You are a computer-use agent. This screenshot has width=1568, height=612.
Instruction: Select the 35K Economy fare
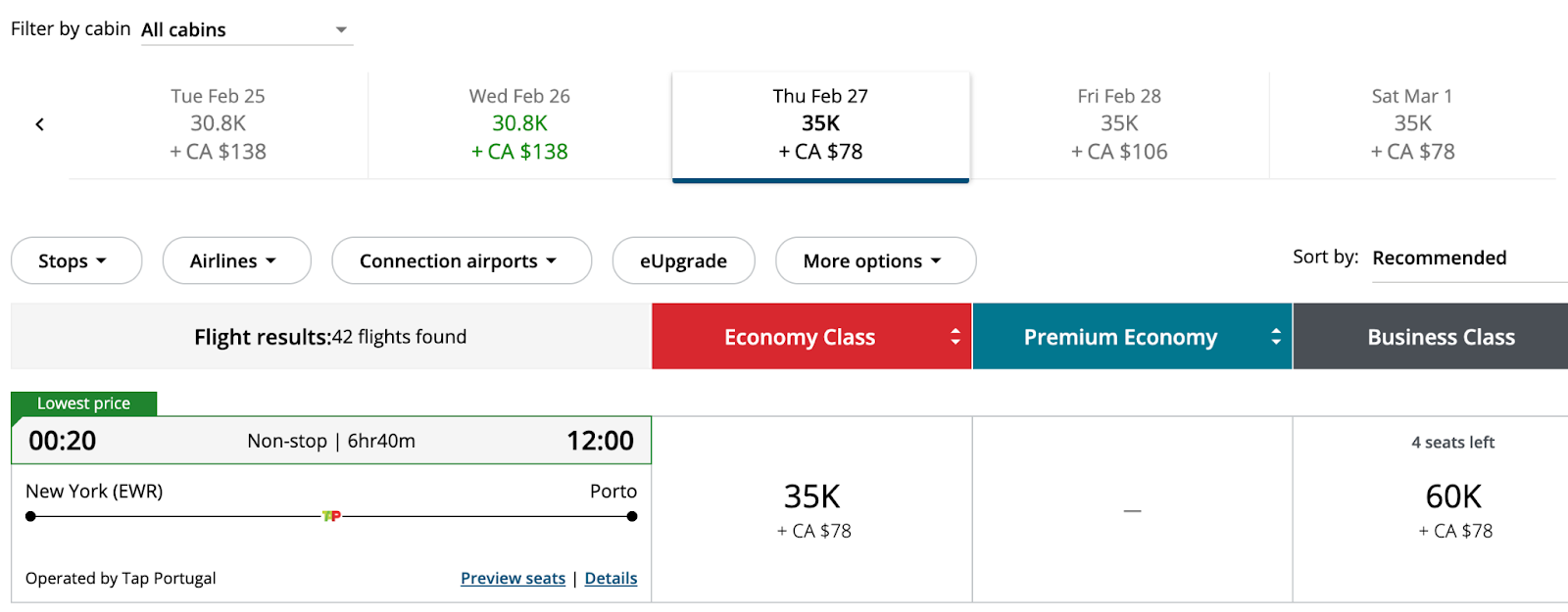(812, 509)
